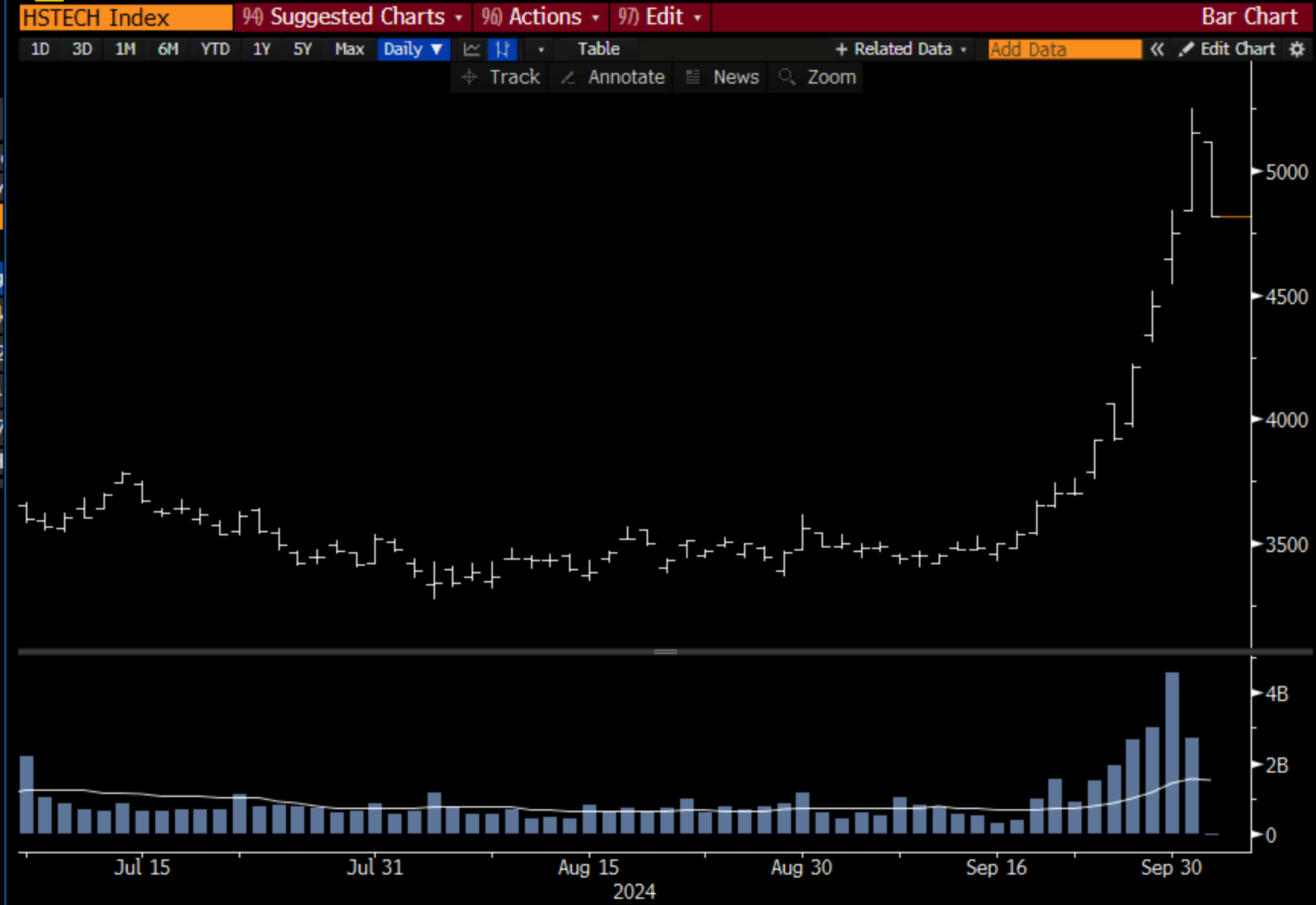
Task: Select the Annotate tool
Action: 612,77
